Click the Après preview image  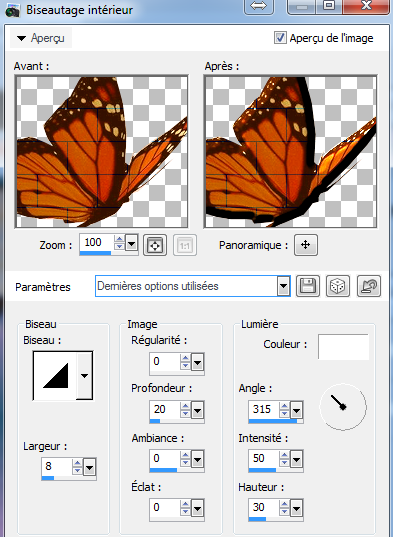point(291,152)
